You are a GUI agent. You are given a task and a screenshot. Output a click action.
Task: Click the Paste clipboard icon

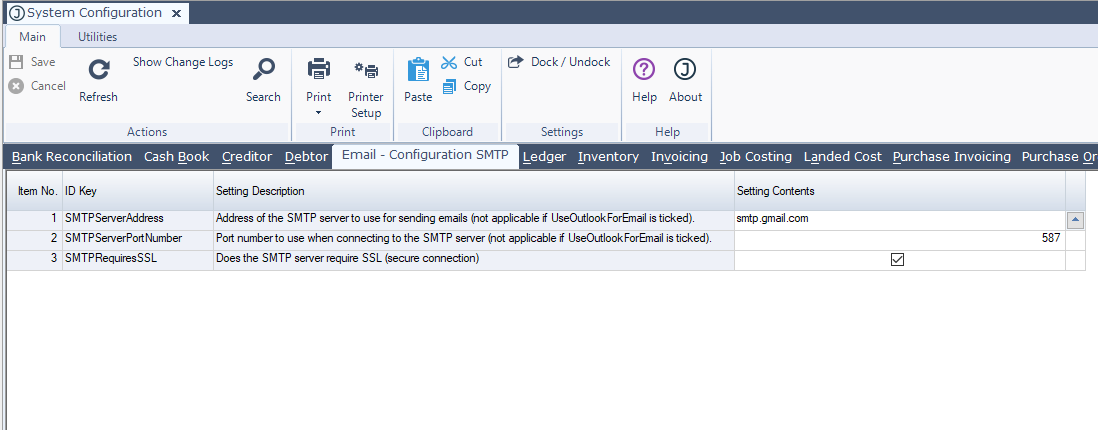418,70
